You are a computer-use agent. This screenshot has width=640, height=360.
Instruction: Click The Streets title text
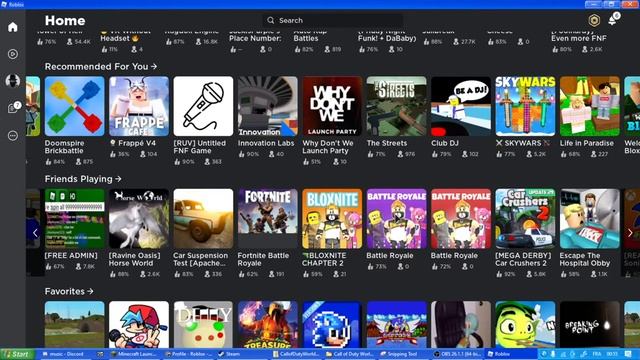click(387, 143)
